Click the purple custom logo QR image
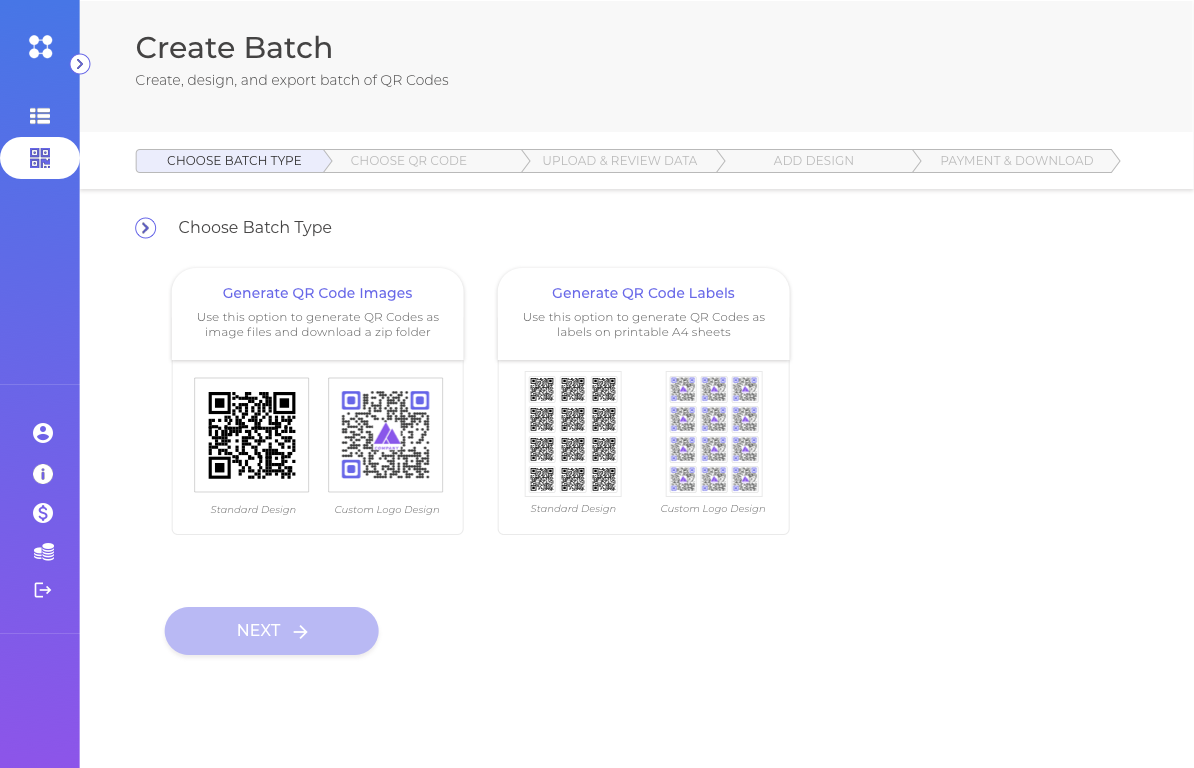Image resolution: width=1194 pixels, height=768 pixels. pyautogui.click(x=385, y=435)
